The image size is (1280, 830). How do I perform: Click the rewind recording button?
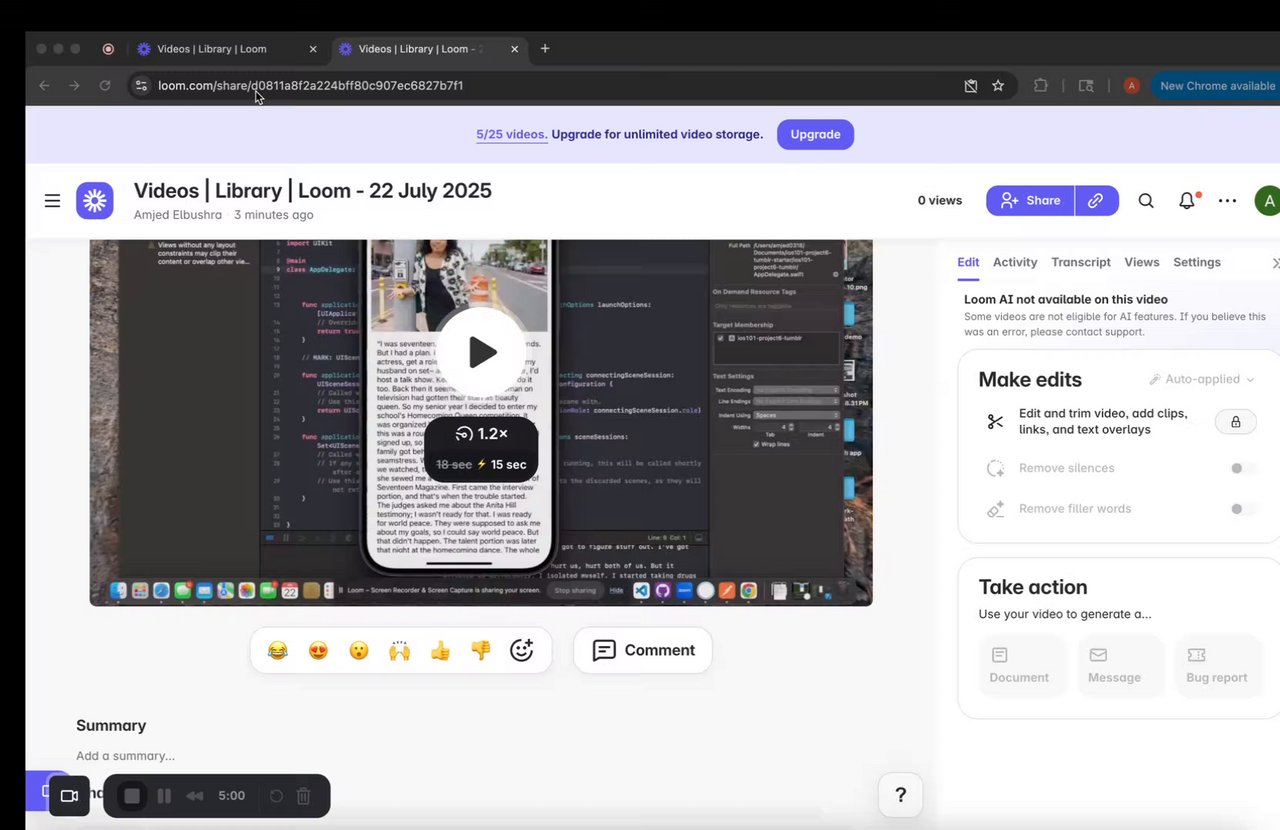point(195,796)
